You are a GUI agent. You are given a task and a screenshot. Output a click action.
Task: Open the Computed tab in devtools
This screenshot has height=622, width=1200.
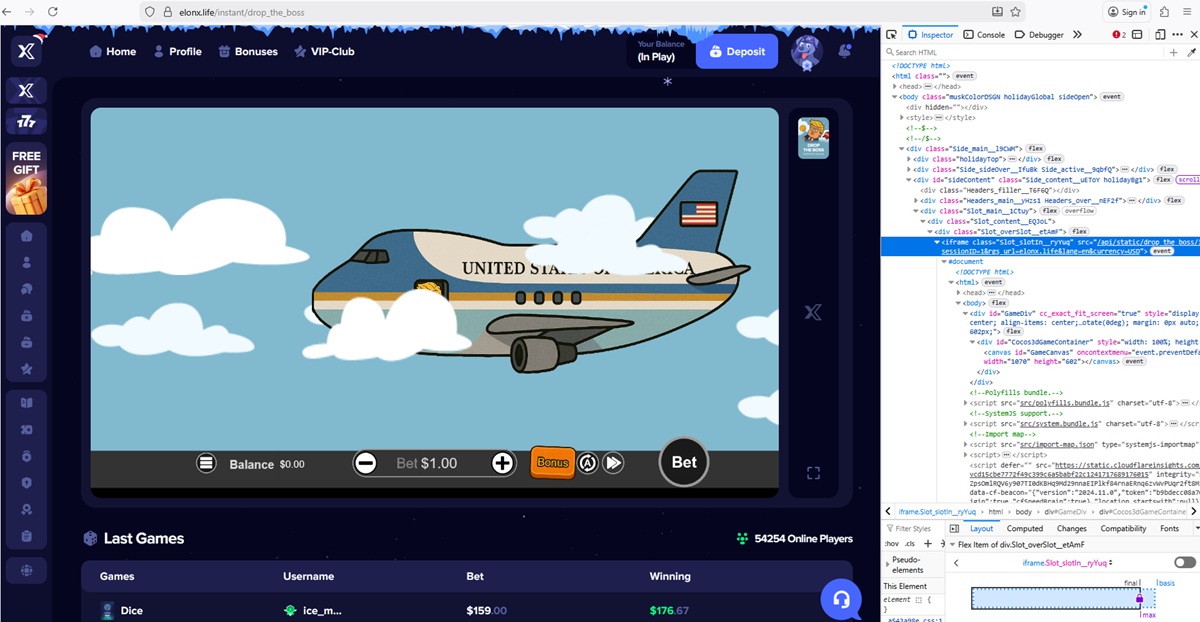point(1025,528)
